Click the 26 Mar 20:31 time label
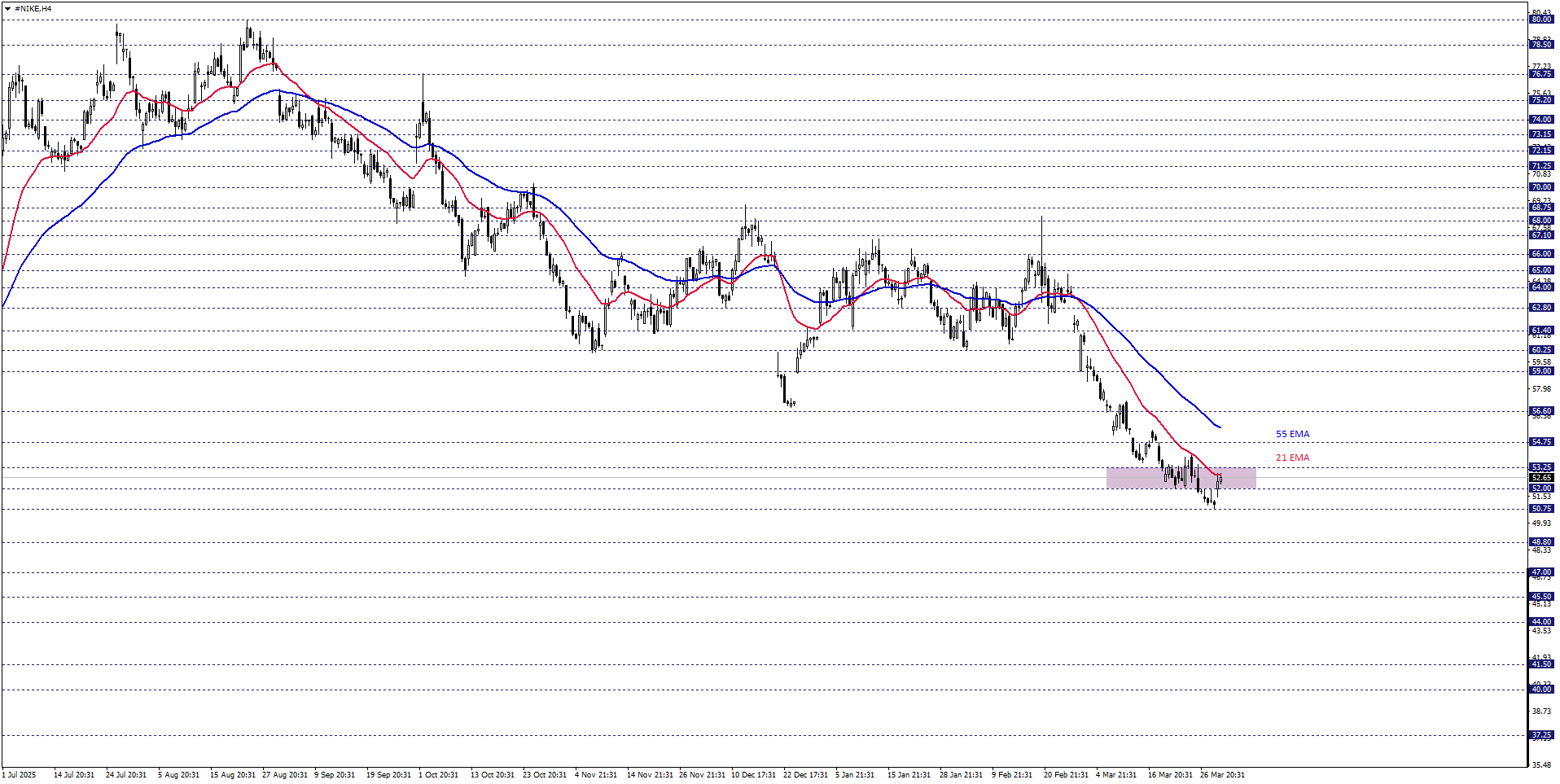This screenshot has width=1560, height=784. [1222, 775]
